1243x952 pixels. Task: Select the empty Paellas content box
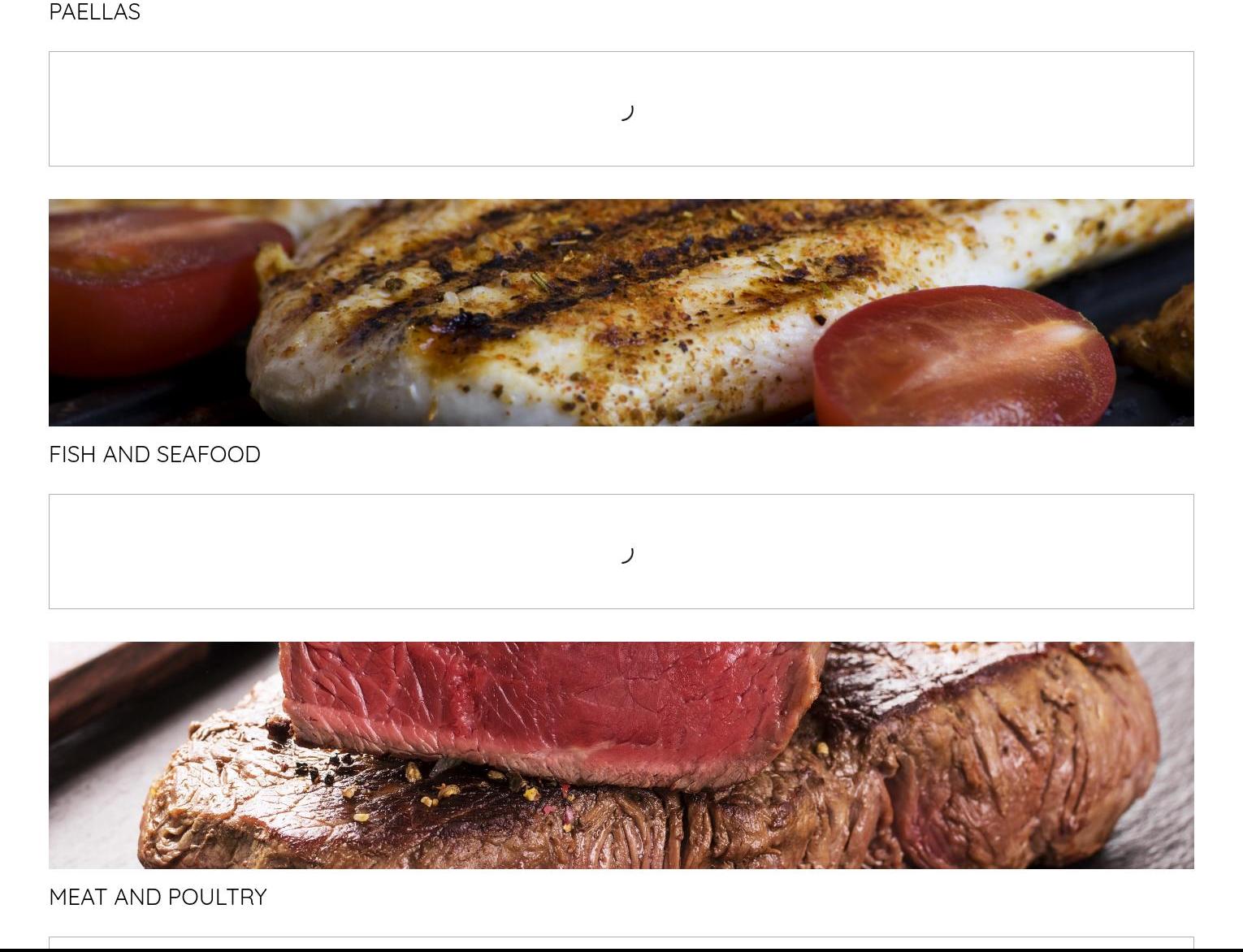click(x=621, y=109)
